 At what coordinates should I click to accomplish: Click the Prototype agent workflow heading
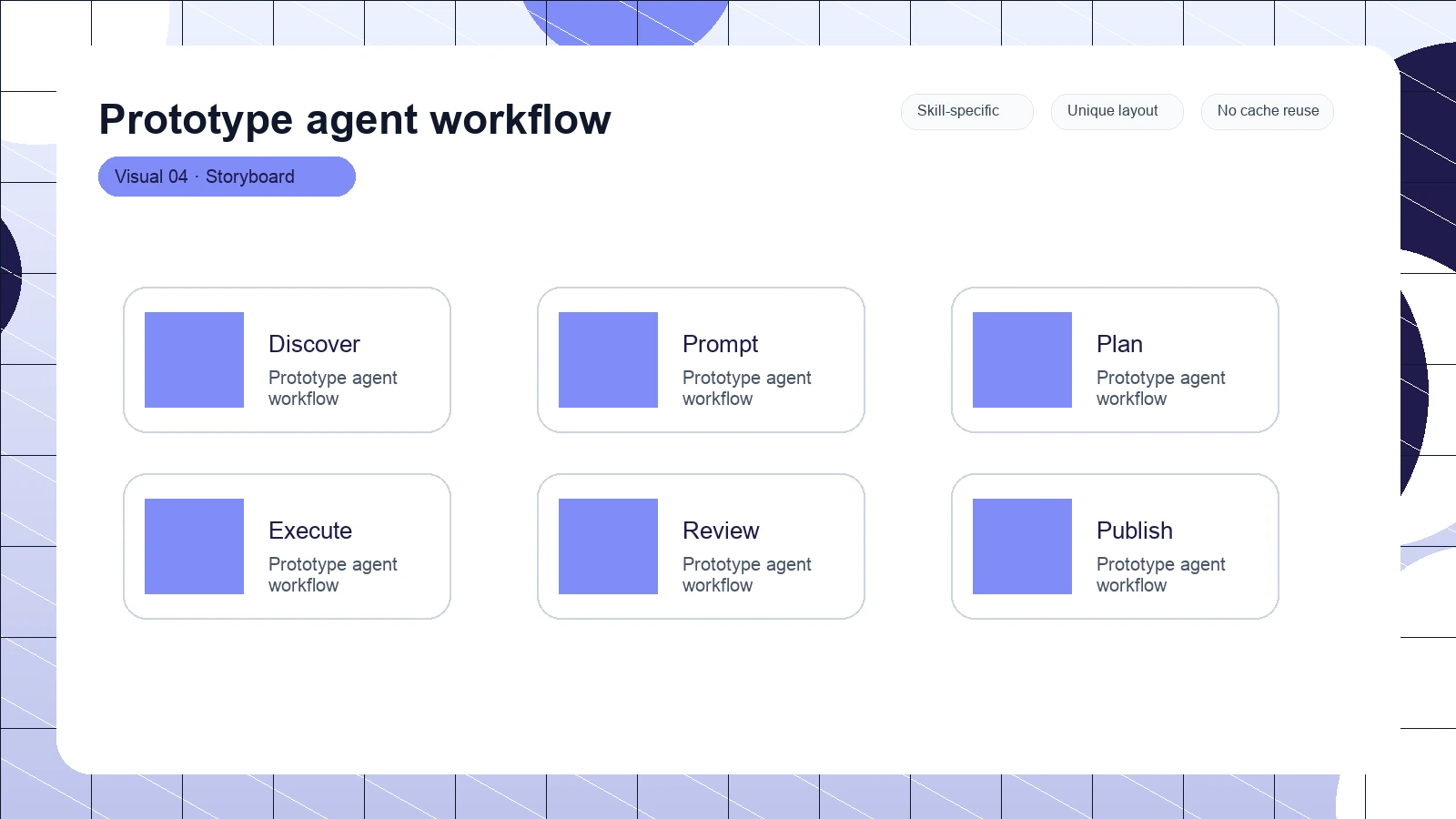point(355,119)
